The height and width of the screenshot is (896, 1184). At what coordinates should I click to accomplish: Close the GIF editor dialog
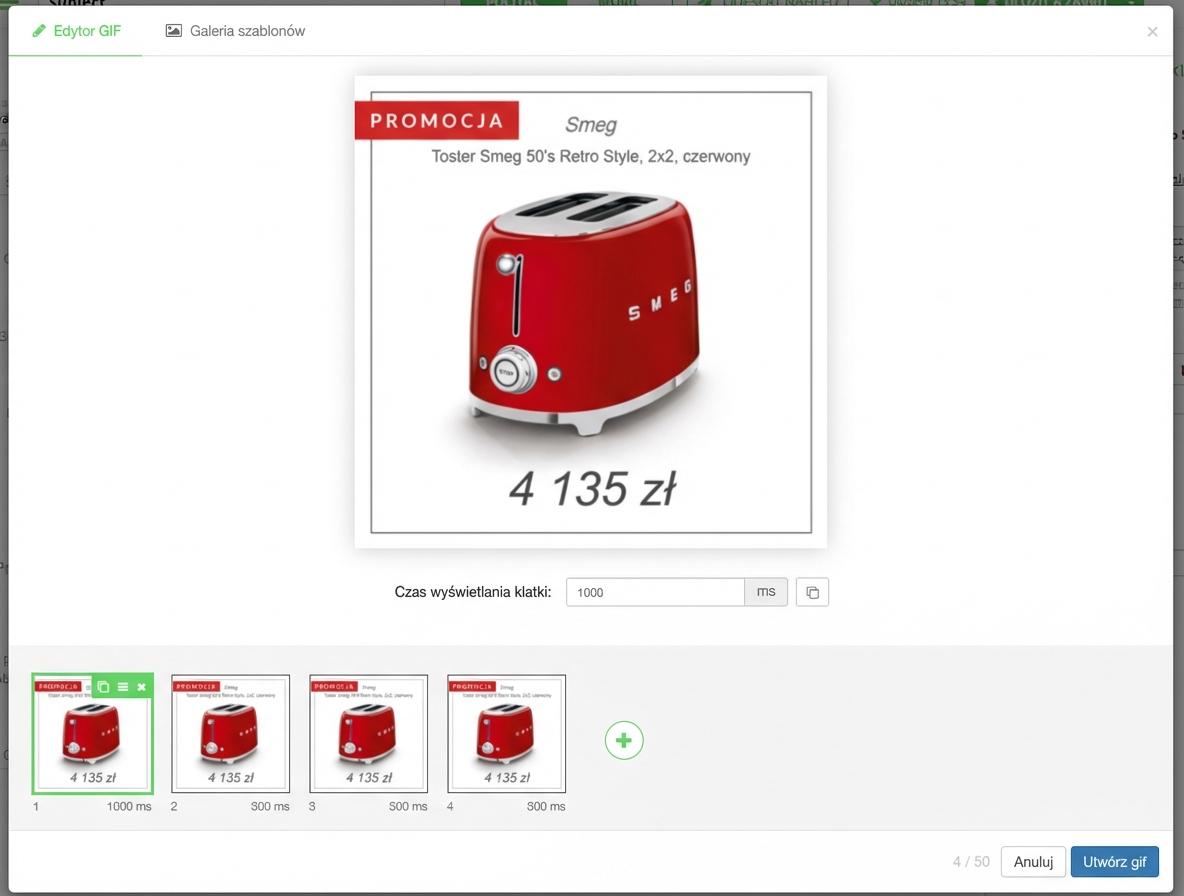click(x=1152, y=32)
